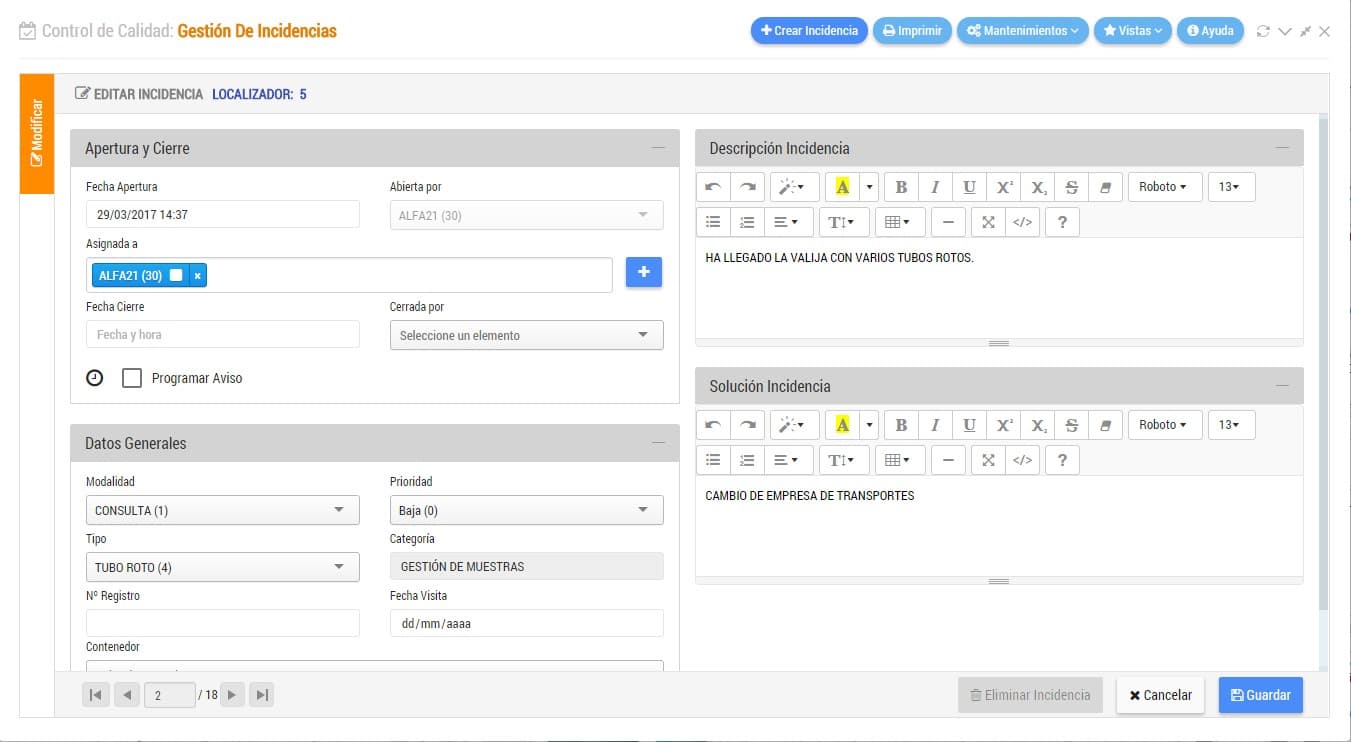
Task: Apply strikethrough in Solución Incidencia editor
Action: (1072, 425)
